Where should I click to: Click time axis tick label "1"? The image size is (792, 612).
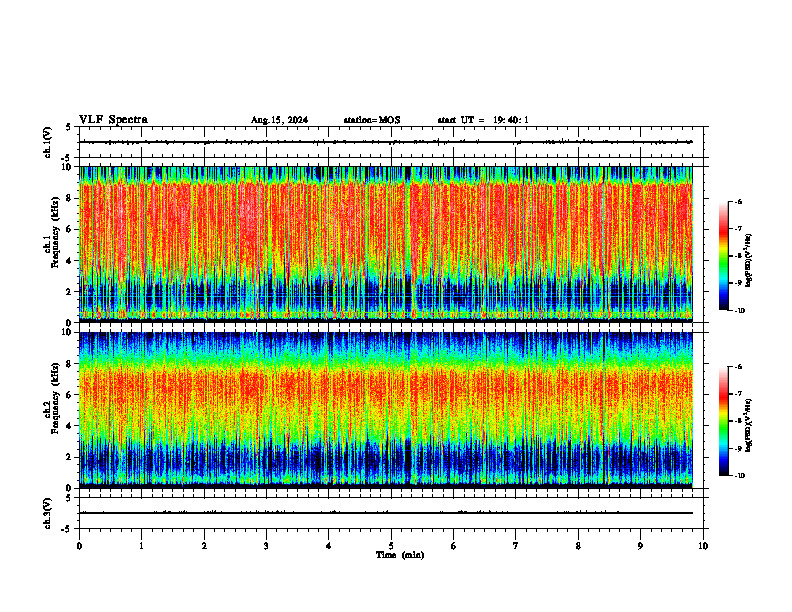pos(141,546)
